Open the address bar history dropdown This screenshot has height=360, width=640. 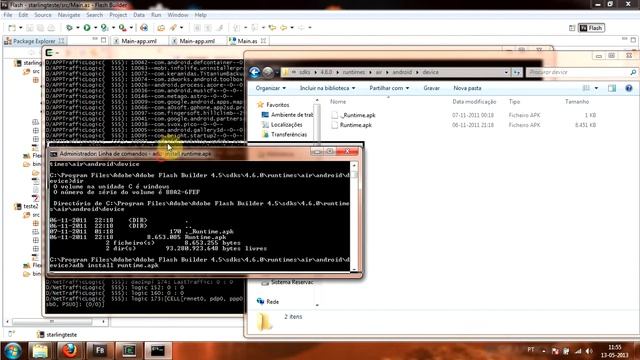[x=506, y=72]
